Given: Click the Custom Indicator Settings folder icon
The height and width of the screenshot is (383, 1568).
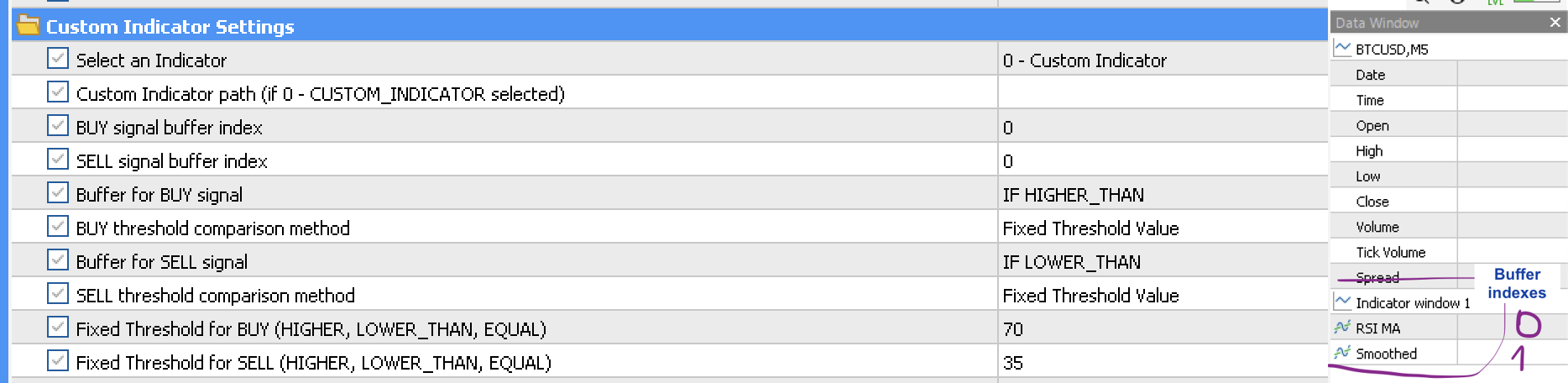Looking at the screenshot, I should coord(29,26).
